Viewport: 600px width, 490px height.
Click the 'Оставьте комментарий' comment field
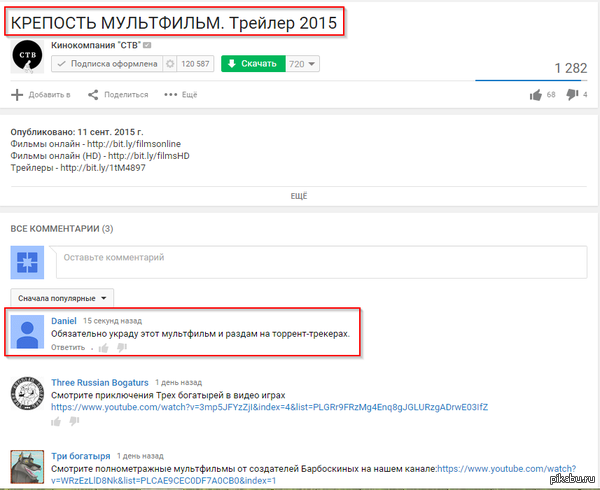click(320, 258)
